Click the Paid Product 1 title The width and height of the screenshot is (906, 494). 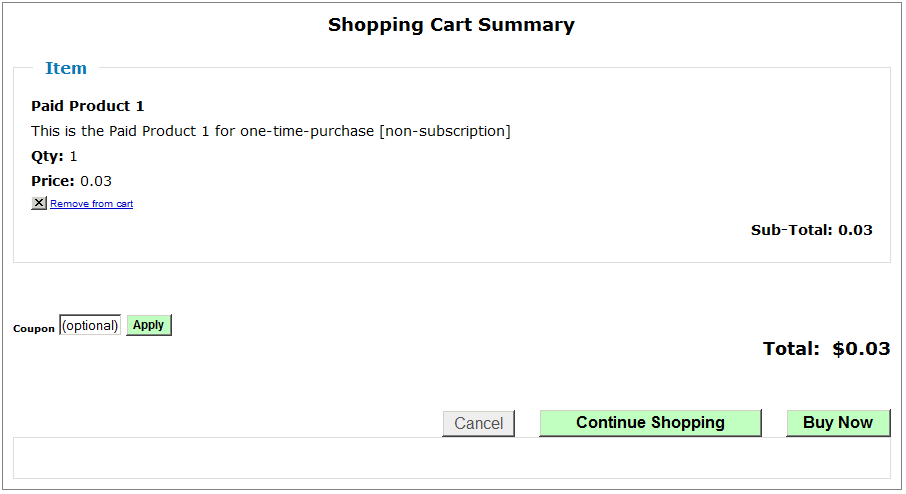coord(88,106)
